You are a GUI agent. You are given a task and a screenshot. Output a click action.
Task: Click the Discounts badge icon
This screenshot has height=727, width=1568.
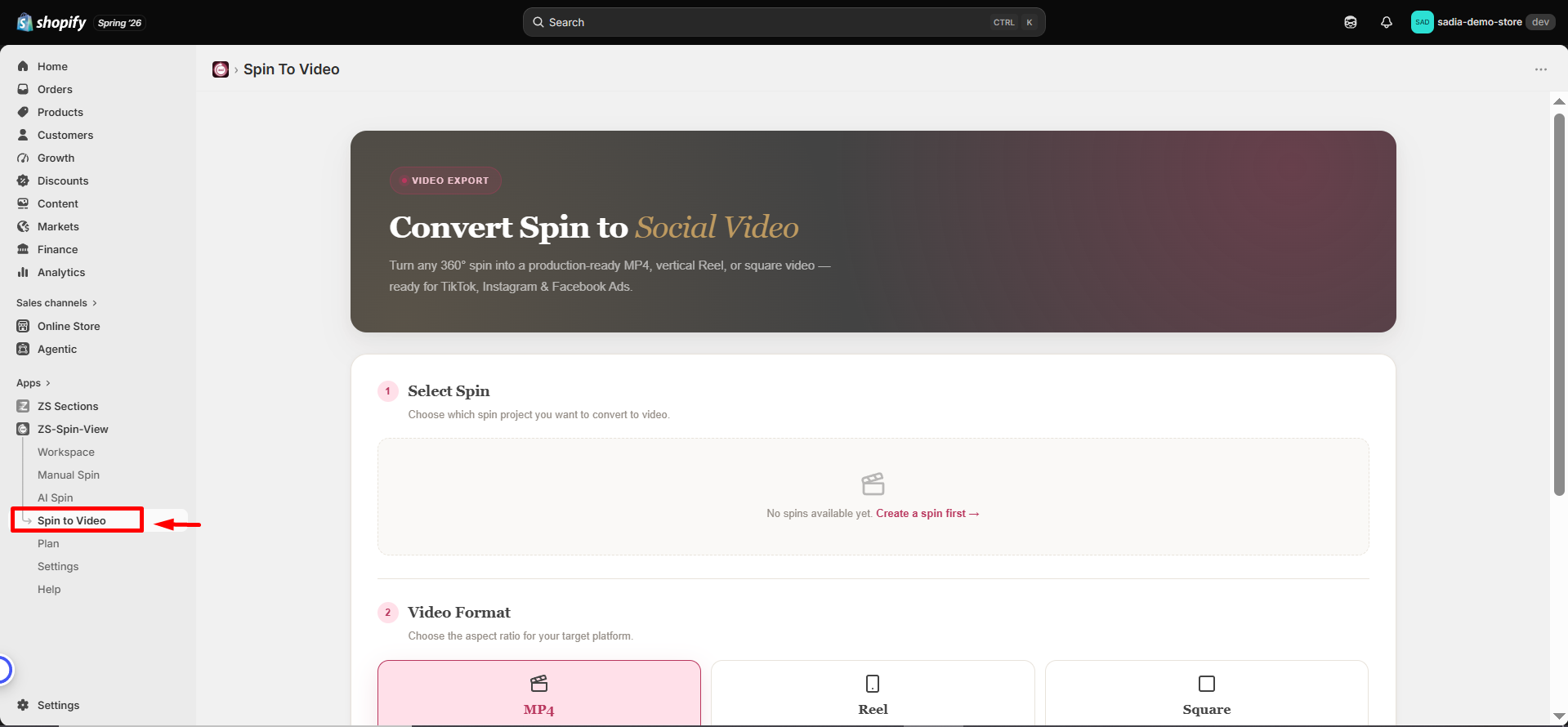23,181
